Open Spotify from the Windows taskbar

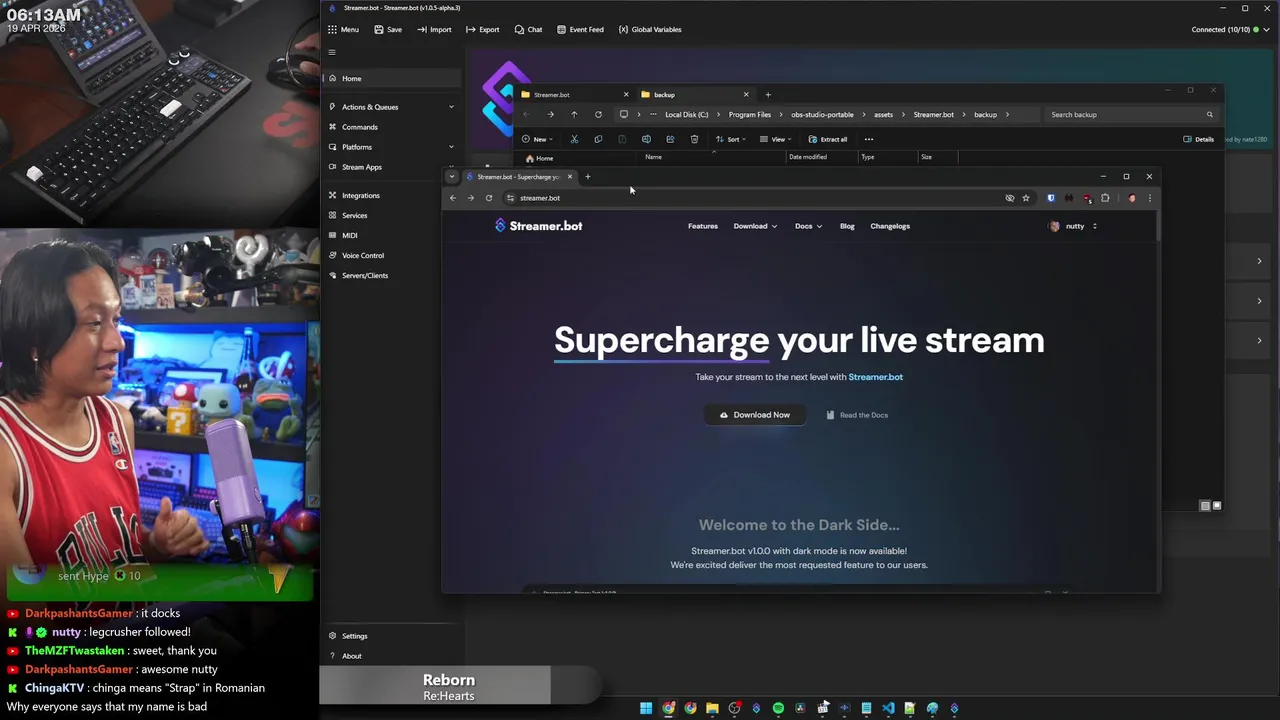(778, 708)
